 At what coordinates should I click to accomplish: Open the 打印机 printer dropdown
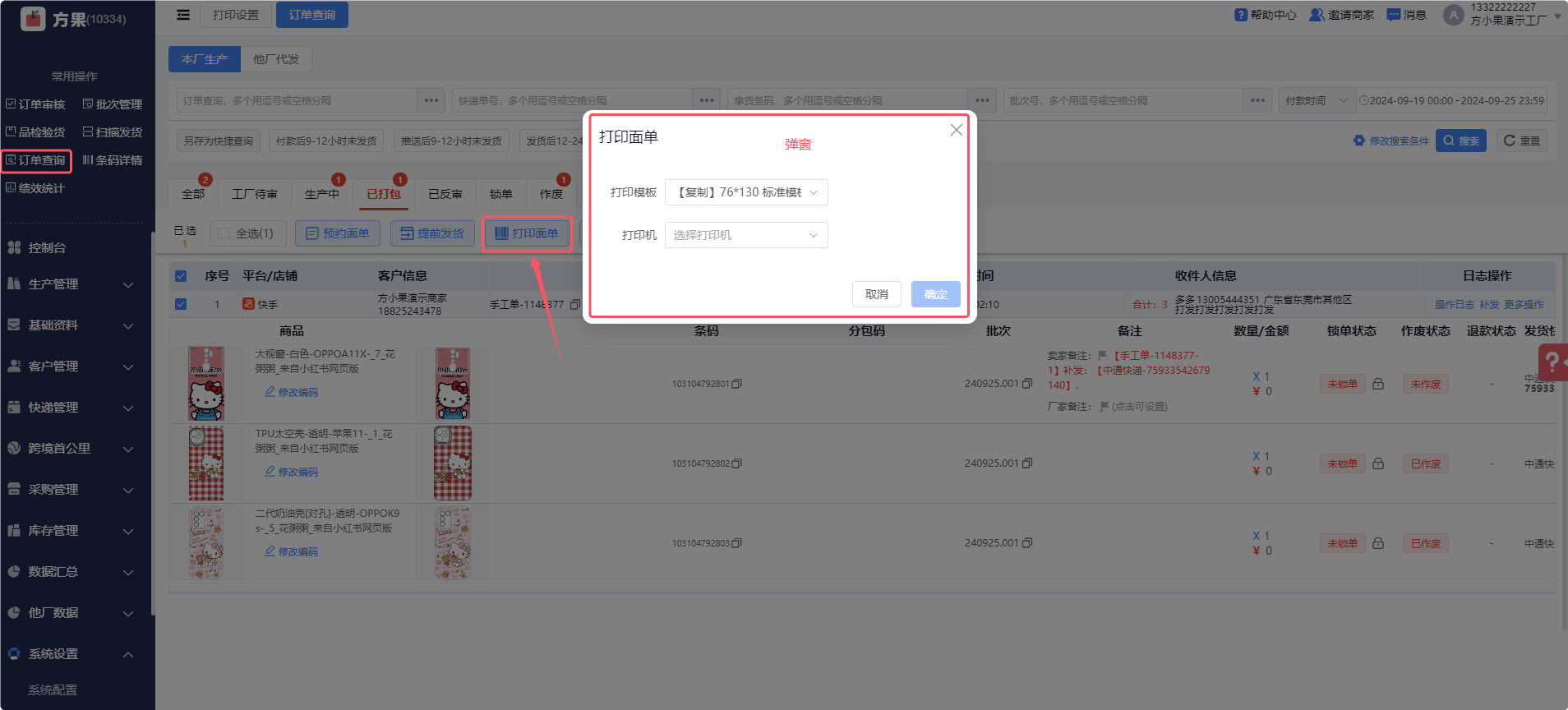tap(746, 235)
